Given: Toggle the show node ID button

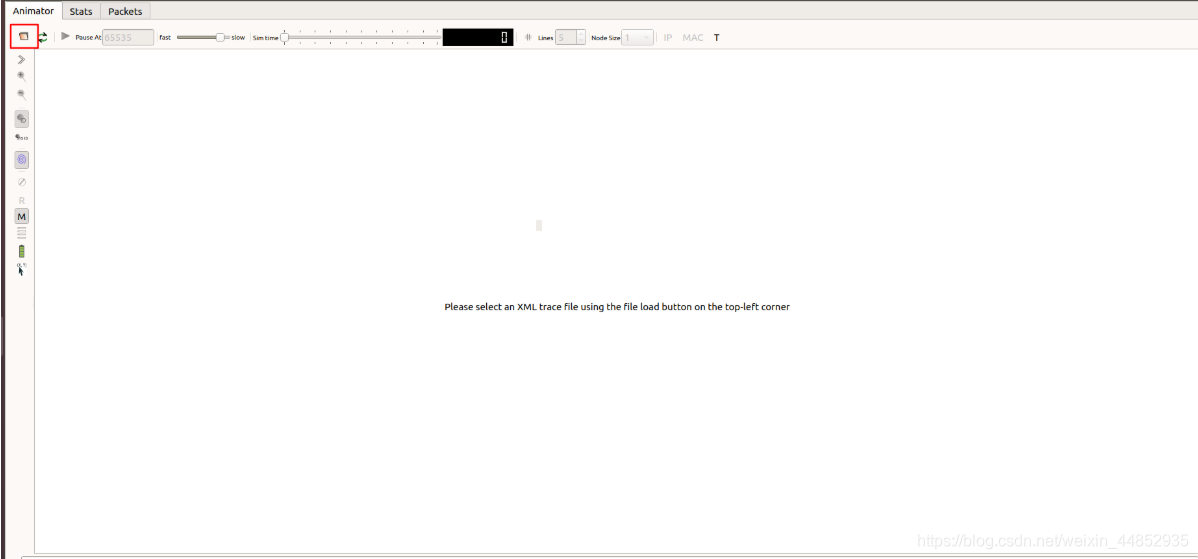Looking at the screenshot, I should [x=22, y=118].
